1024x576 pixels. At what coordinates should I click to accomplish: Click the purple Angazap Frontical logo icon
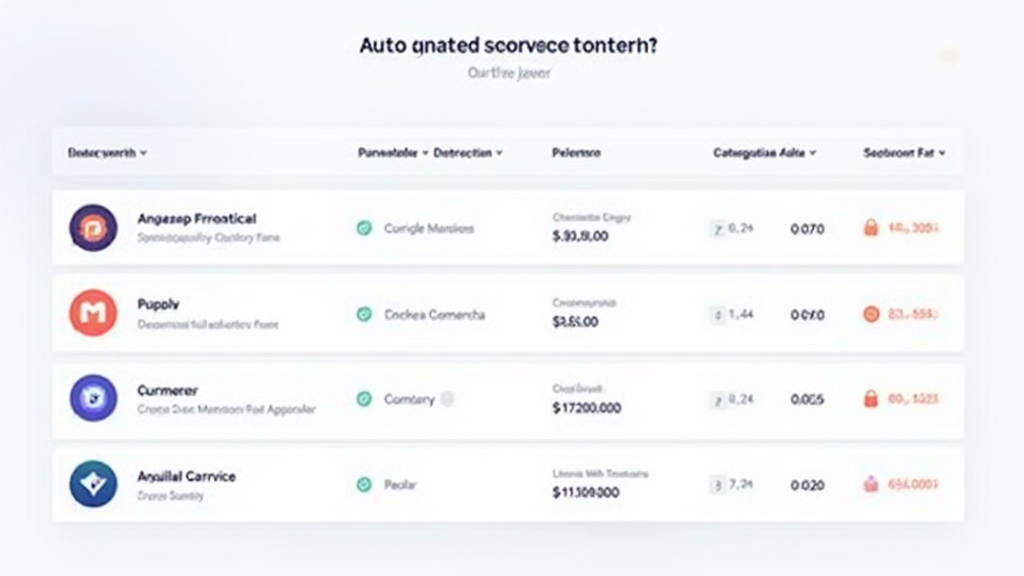tap(93, 228)
